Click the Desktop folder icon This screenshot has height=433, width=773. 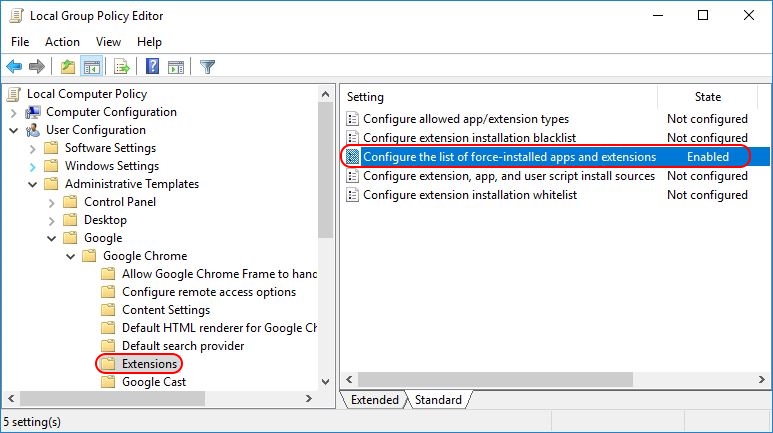70,220
